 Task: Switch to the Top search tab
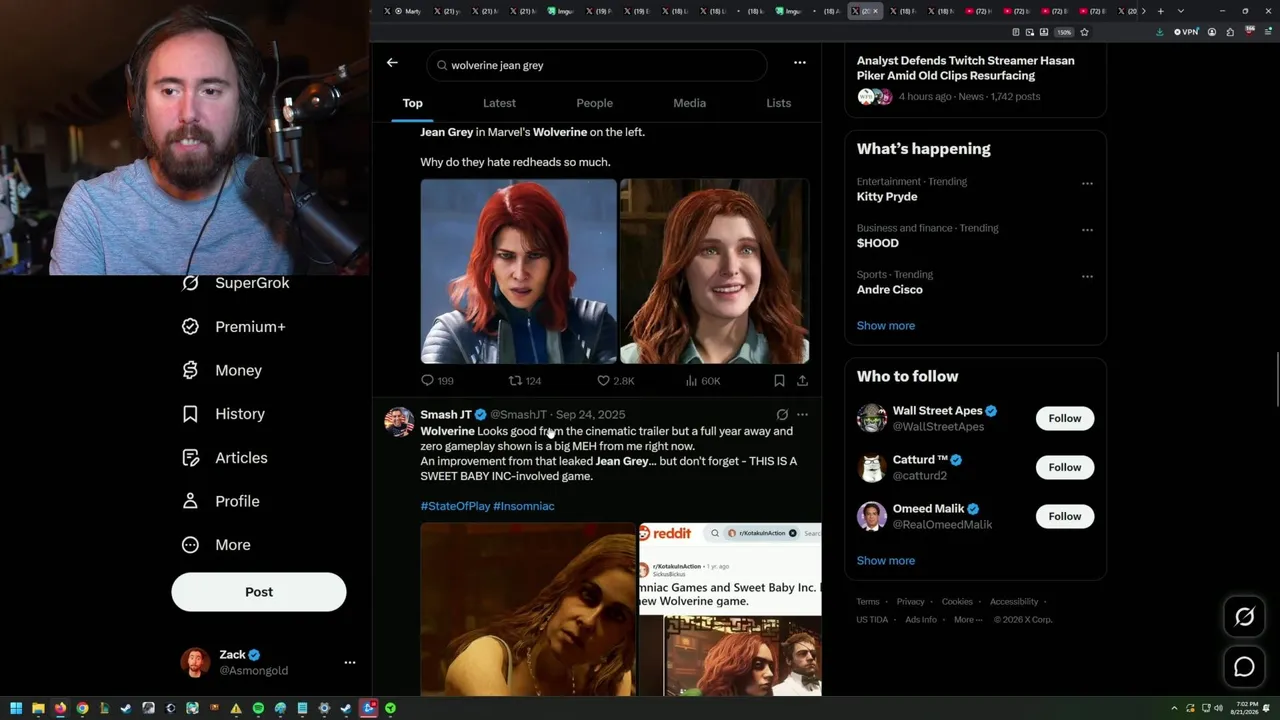pyautogui.click(x=412, y=103)
